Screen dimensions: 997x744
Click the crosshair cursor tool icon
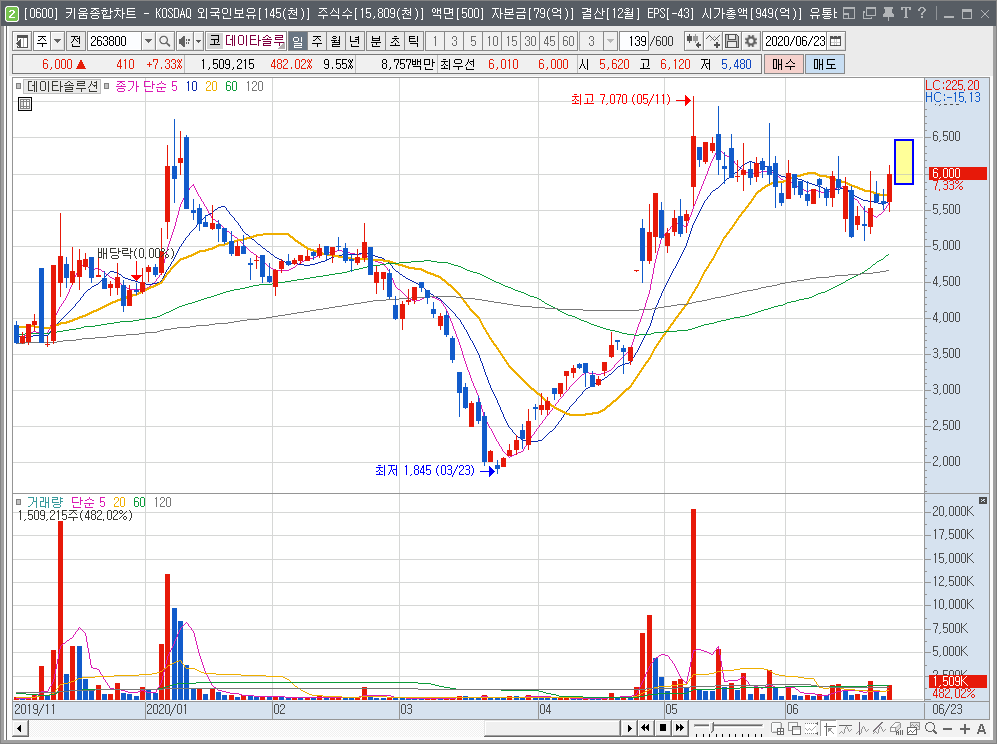(x=829, y=728)
